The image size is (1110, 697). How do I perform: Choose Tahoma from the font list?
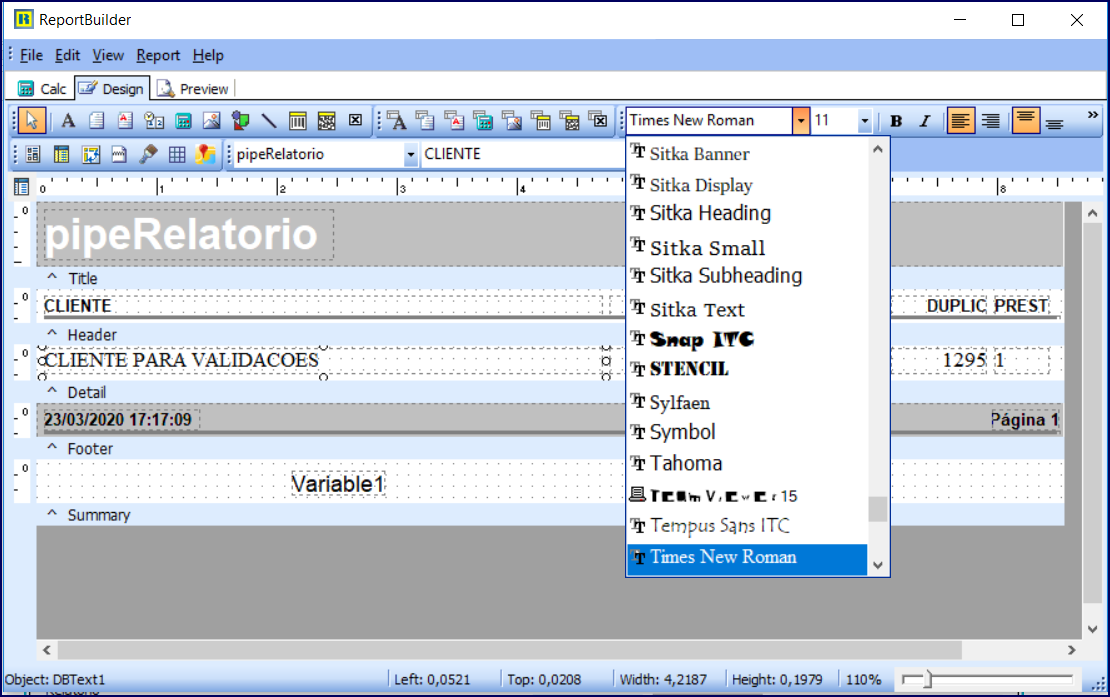click(747, 463)
